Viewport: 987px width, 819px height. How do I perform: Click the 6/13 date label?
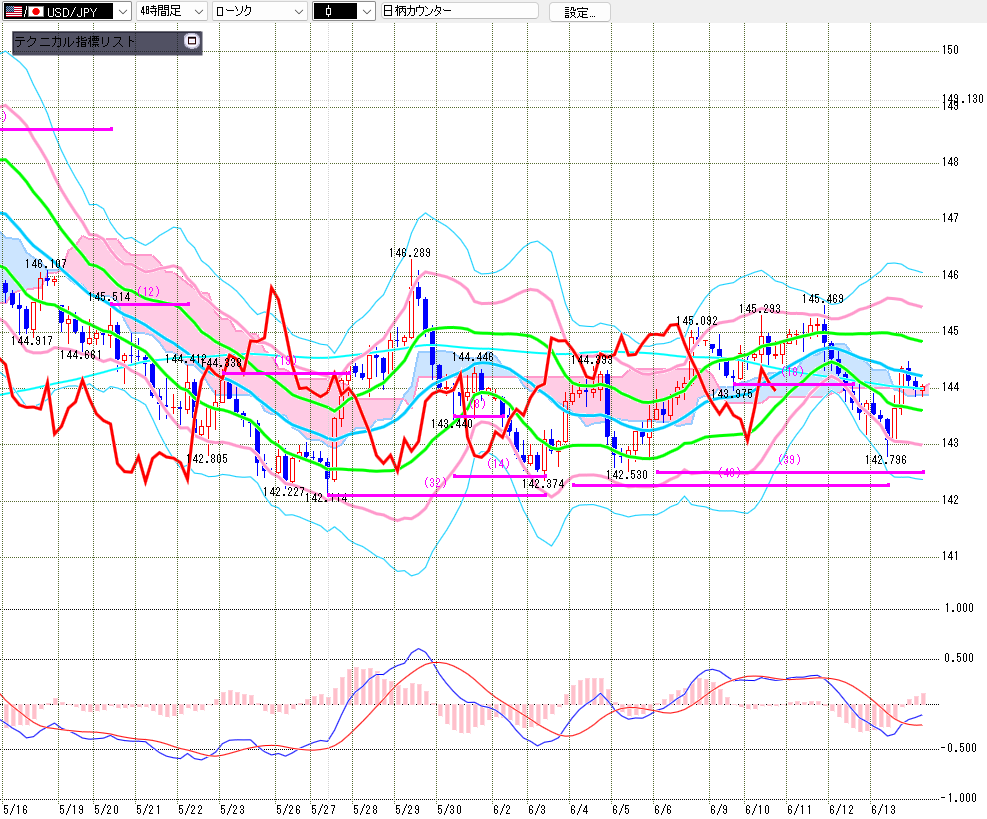tap(883, 810)
